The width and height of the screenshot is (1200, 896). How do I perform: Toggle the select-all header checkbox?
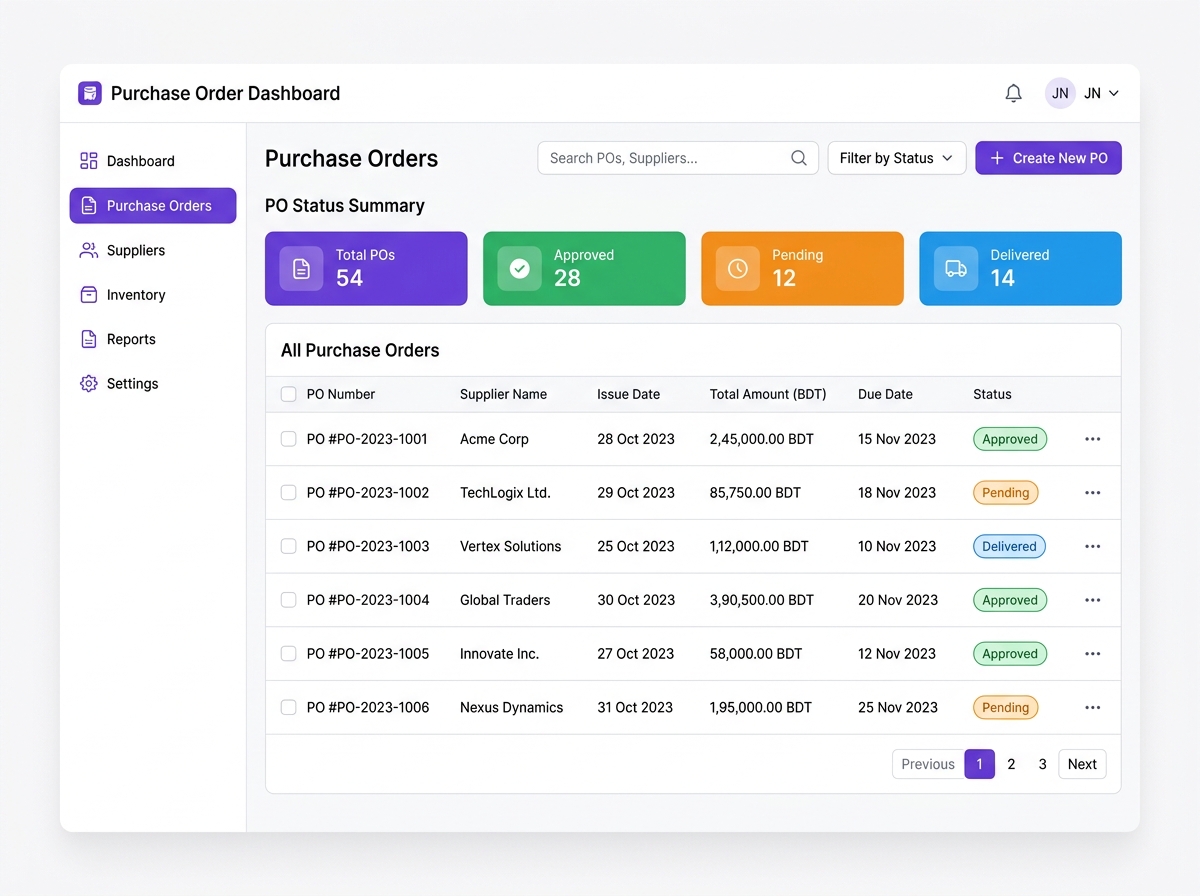(x=288, y=394)
